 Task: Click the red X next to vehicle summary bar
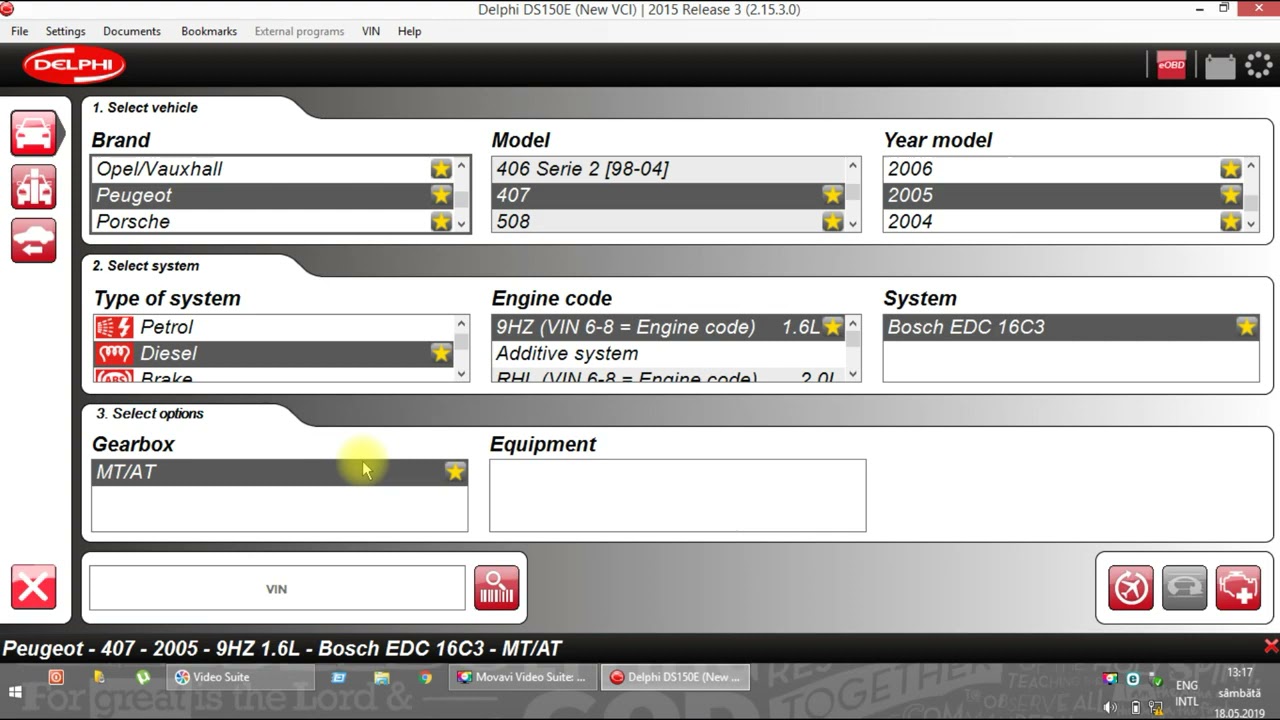[1271, 647]
